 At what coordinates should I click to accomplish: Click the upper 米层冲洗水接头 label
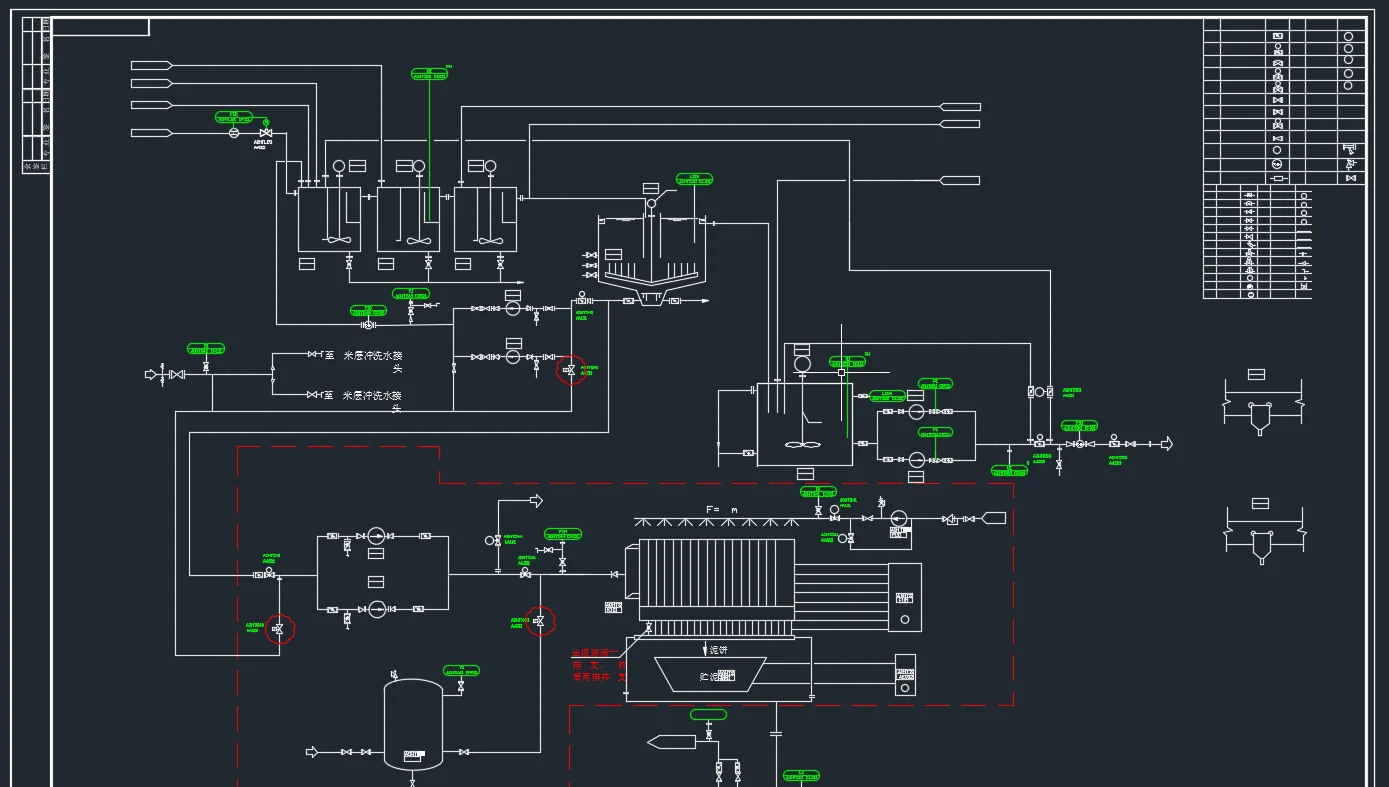click(x=372, y=356)
